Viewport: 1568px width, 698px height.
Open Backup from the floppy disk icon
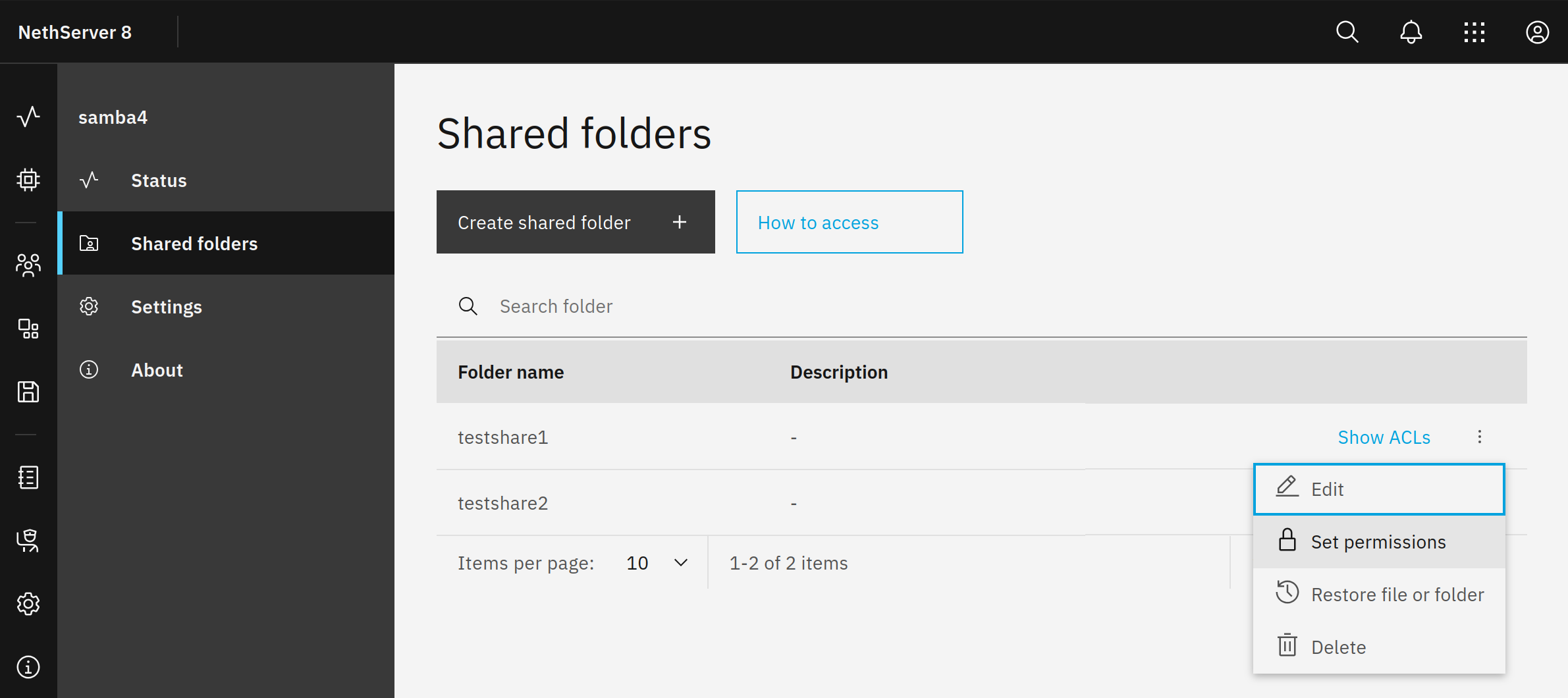click(x=28, y=392)
